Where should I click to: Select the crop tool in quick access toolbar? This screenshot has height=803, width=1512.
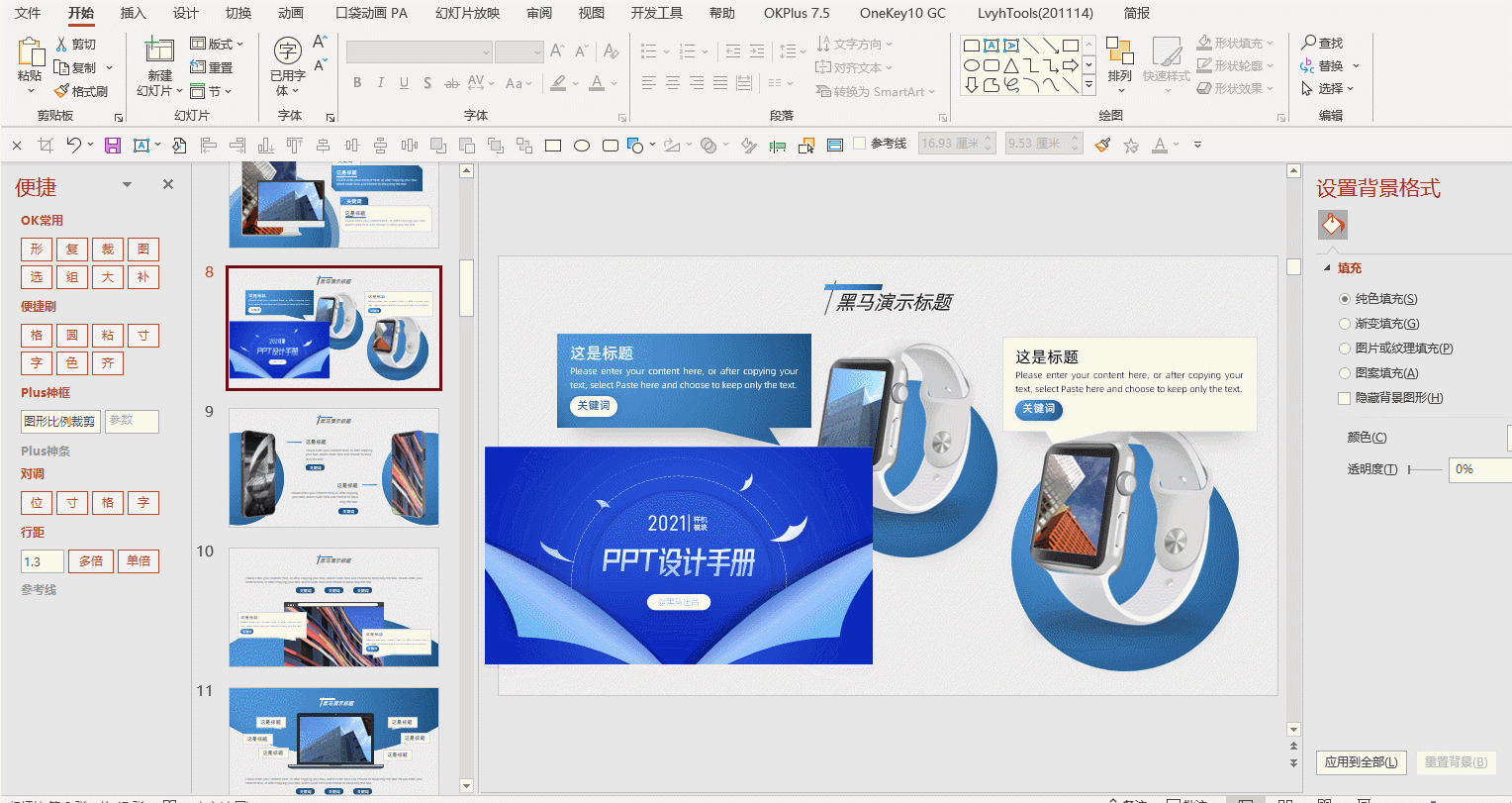(46, 146)
